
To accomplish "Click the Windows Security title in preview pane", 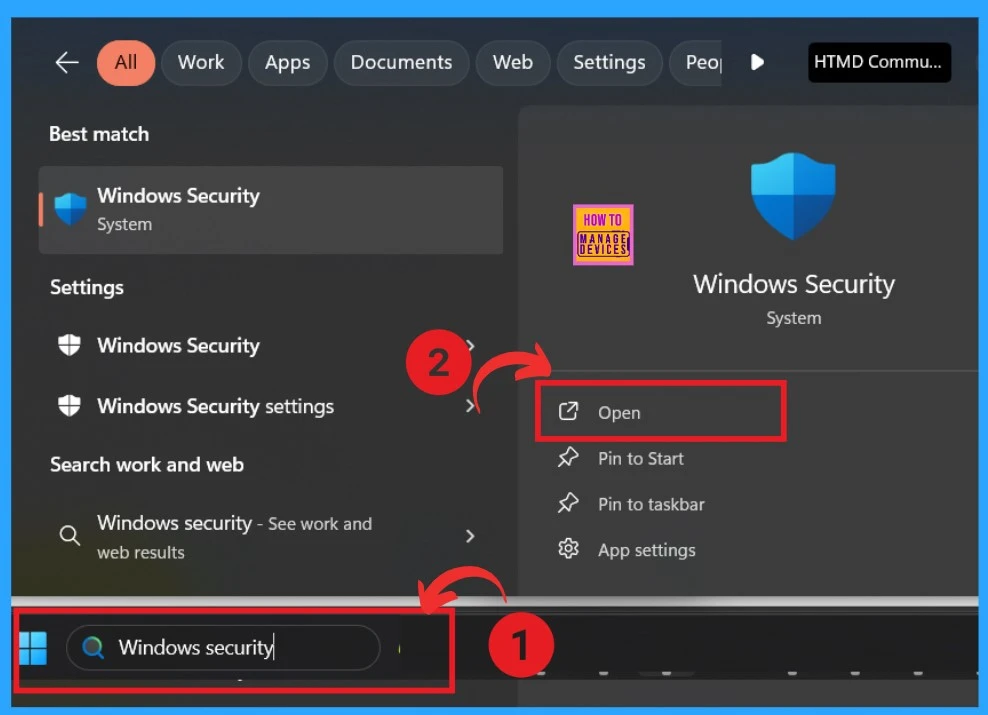I will pyautogui.click(x=793, y=284).
